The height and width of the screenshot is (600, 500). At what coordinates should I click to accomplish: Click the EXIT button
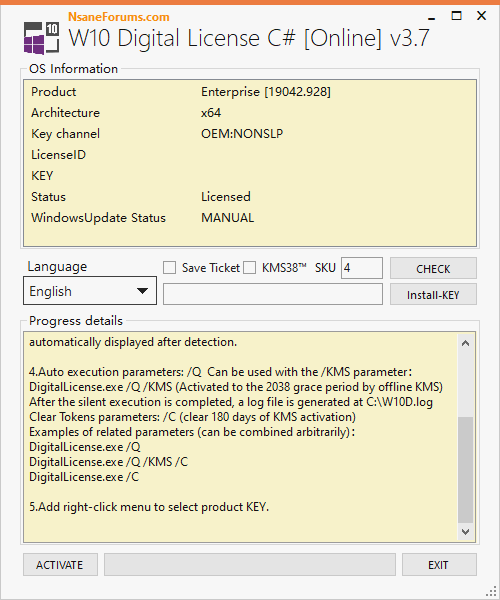(439, 564)
